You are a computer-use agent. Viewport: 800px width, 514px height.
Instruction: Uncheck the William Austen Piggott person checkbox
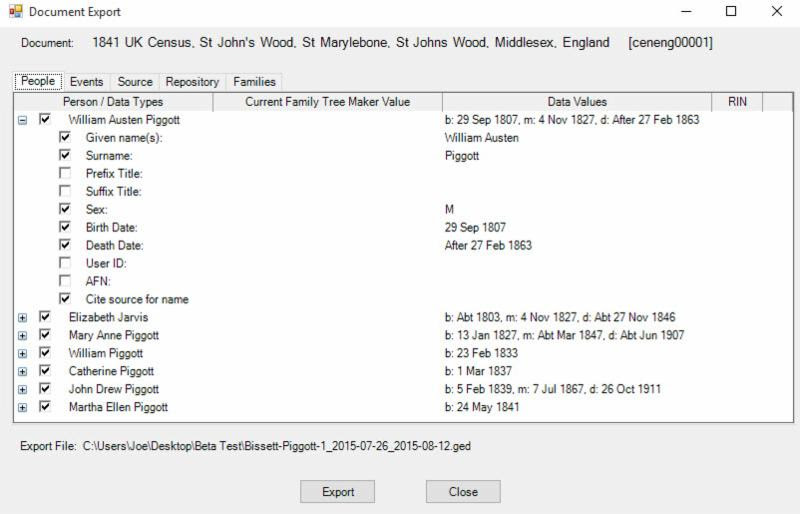click(45, 119)
